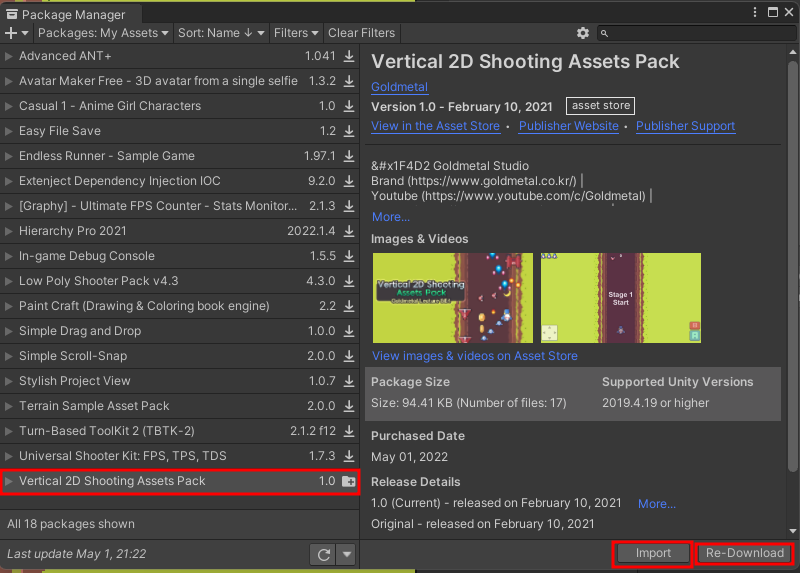This screenshot has height=573, width=800.
Task: Open refresh options dropdown arrow
Action: pyautogui.click(x=347, y=555)
